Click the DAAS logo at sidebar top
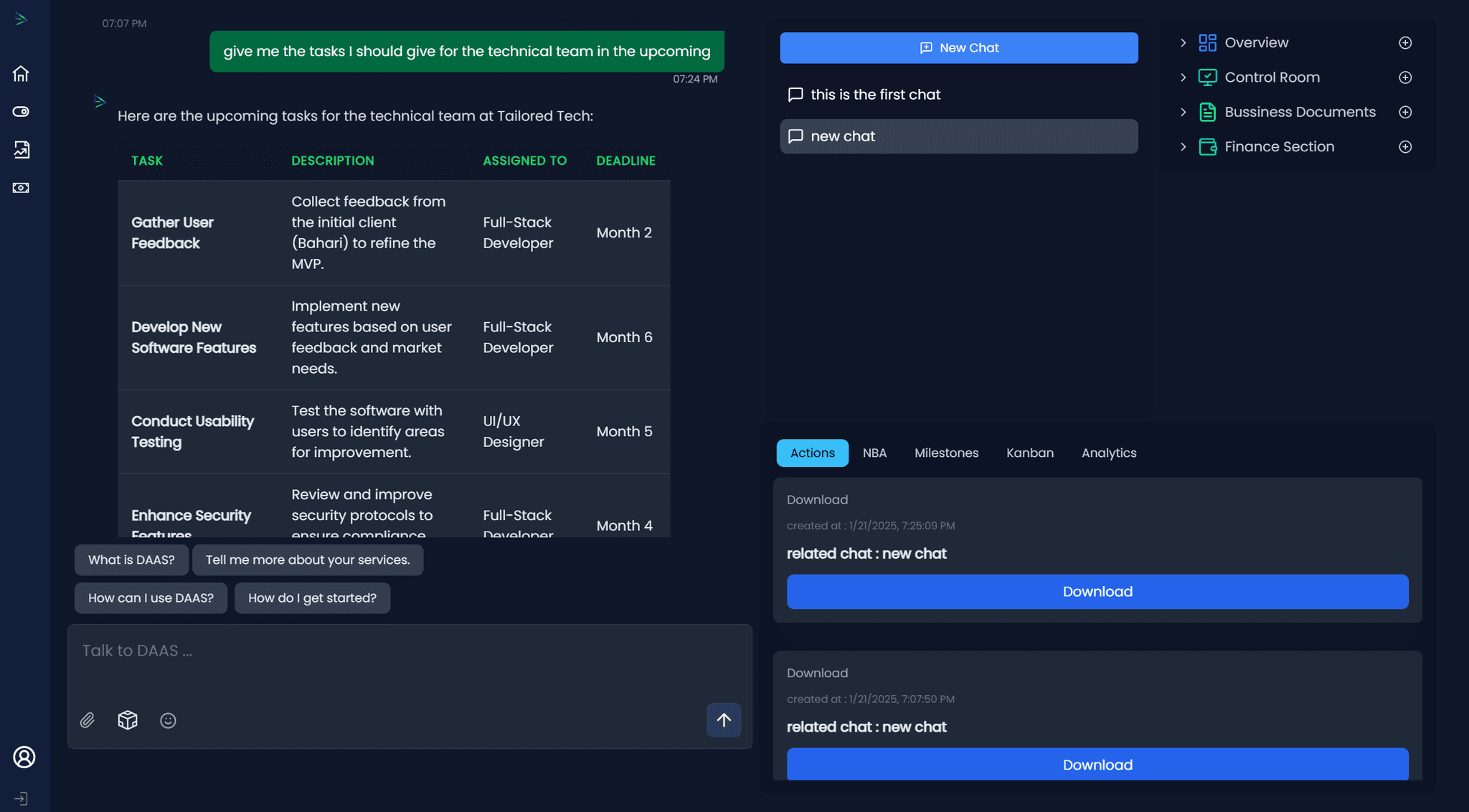 point(21,19)
